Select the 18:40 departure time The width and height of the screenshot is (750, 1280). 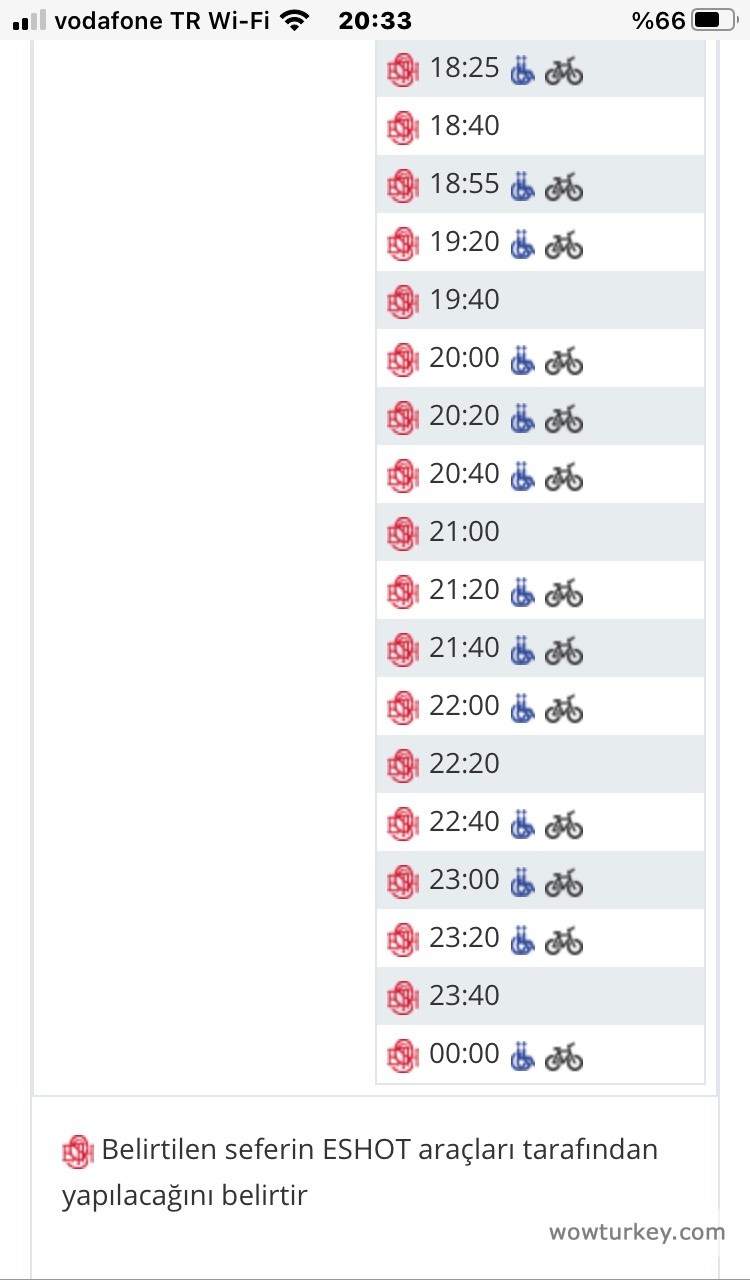(x=464, y=126)
